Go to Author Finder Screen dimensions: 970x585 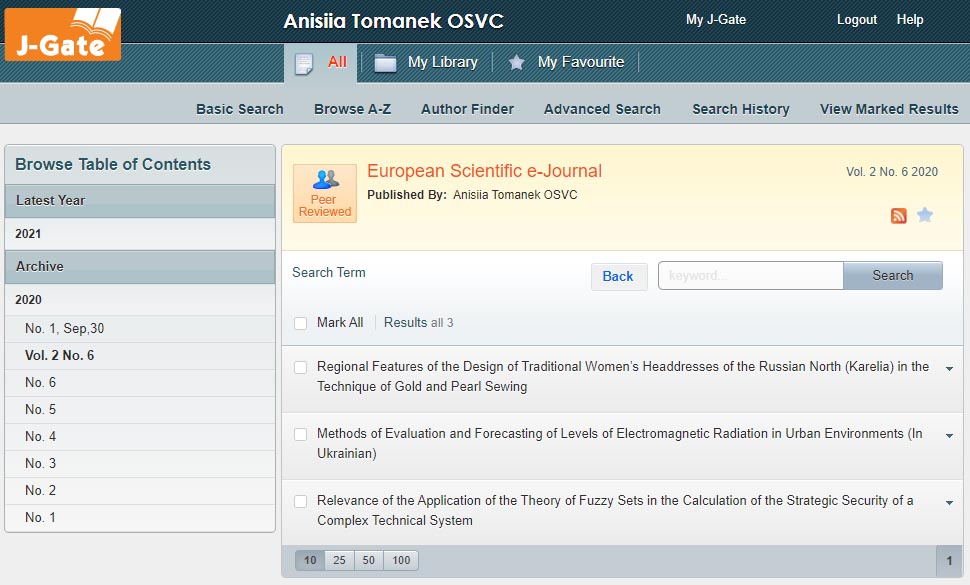(x=467, y=109)
